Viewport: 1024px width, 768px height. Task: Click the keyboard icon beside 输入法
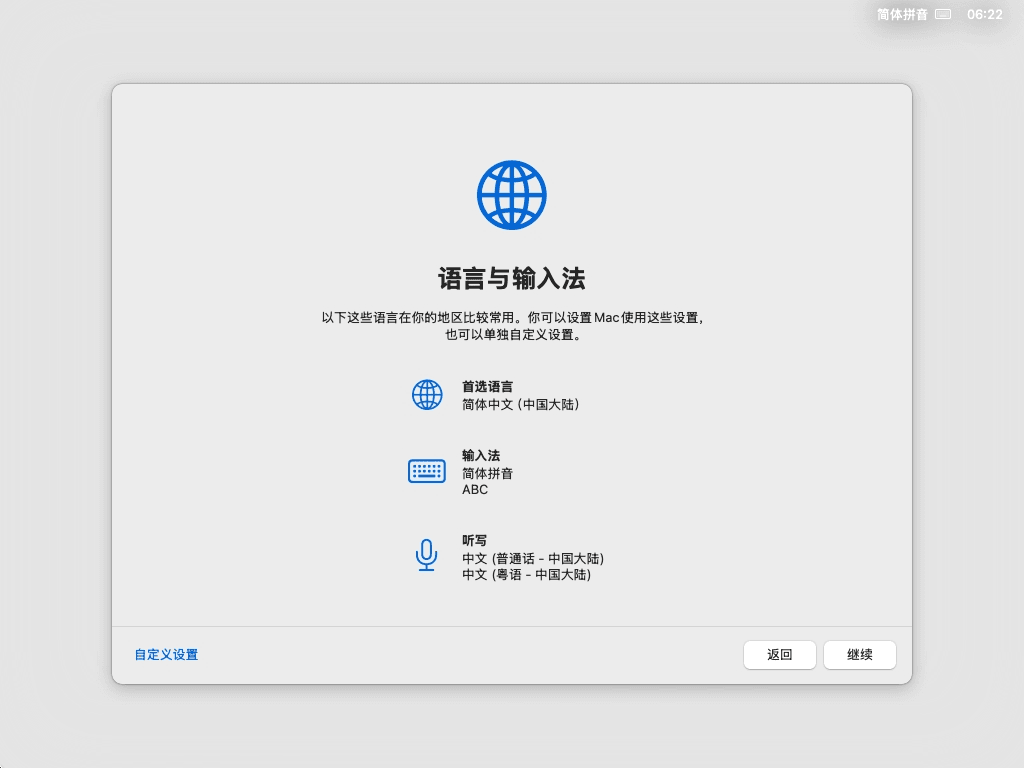[427, 471]
